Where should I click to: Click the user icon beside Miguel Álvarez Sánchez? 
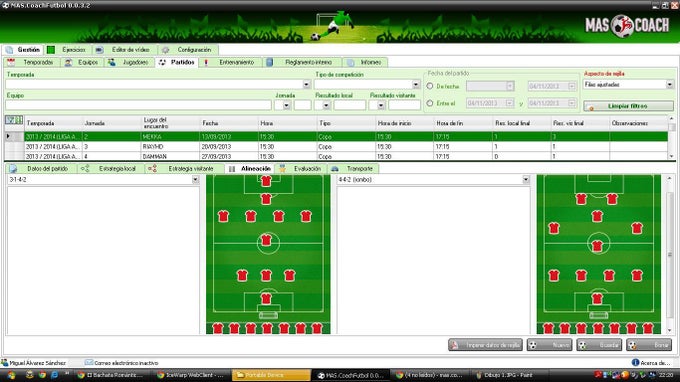pos(5,362)
